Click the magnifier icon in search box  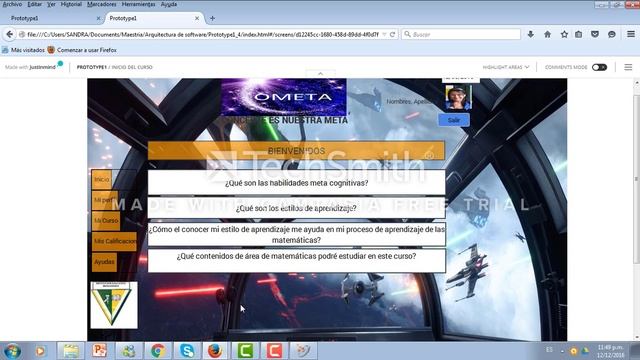407,34
